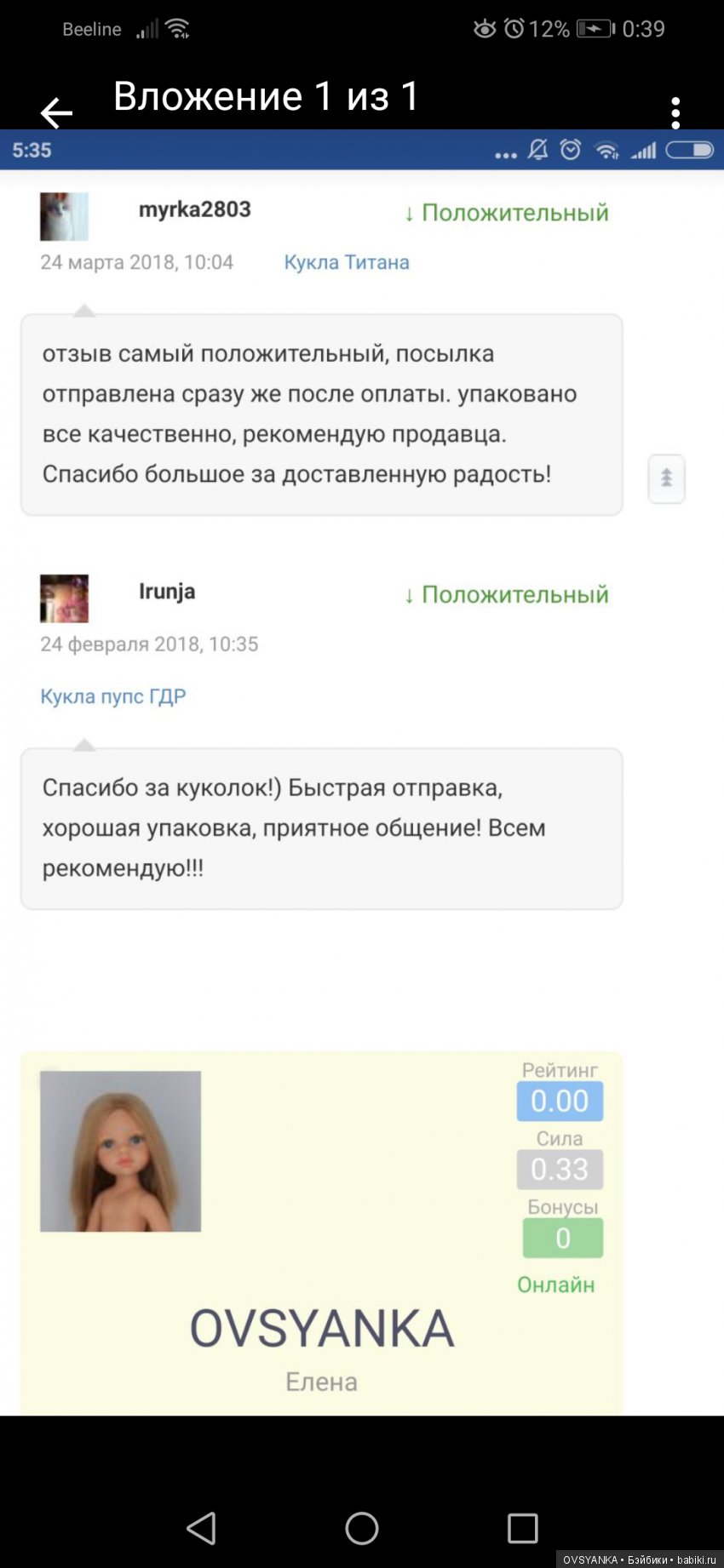The image size is (724, 1568).
Task: Tap the muted notification bell icon
Action: [x=537, y=151]
